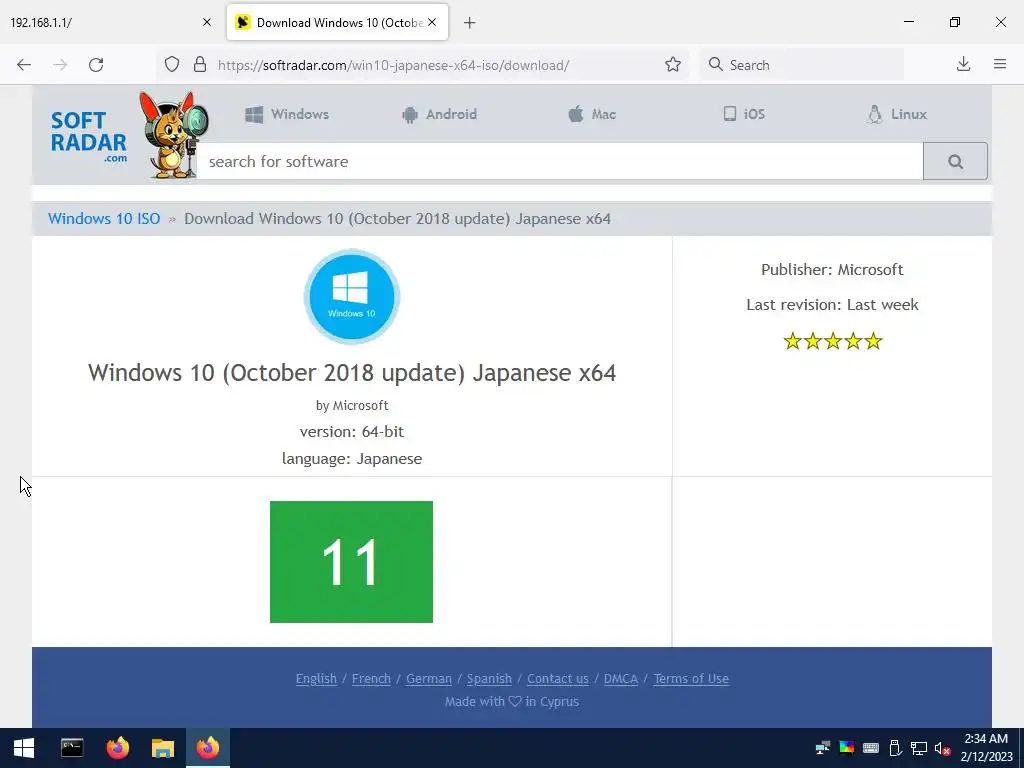View site security padlock info
Screen dimensions: 1024x768
200,65
